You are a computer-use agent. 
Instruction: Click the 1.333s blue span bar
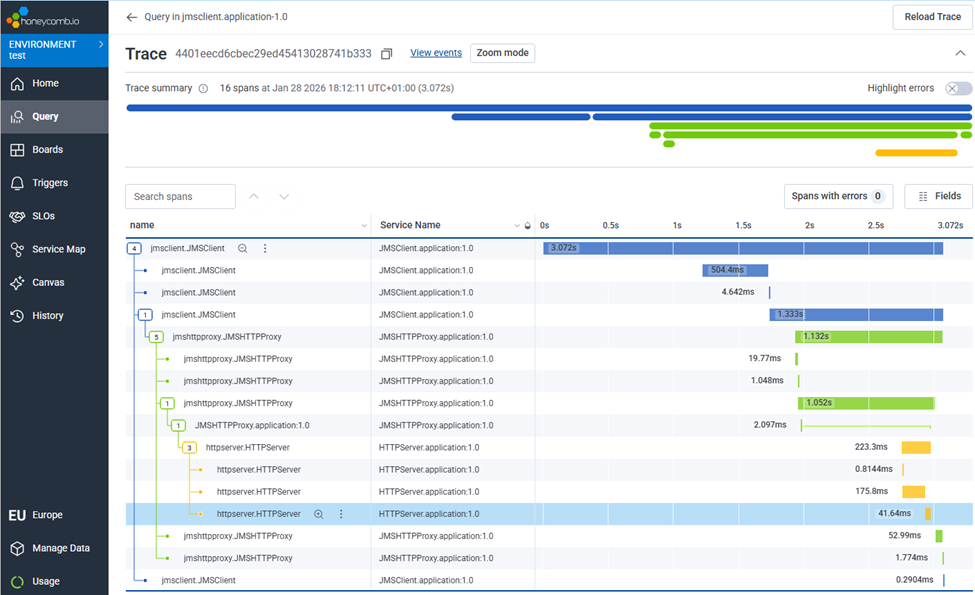tap(856, 315)
